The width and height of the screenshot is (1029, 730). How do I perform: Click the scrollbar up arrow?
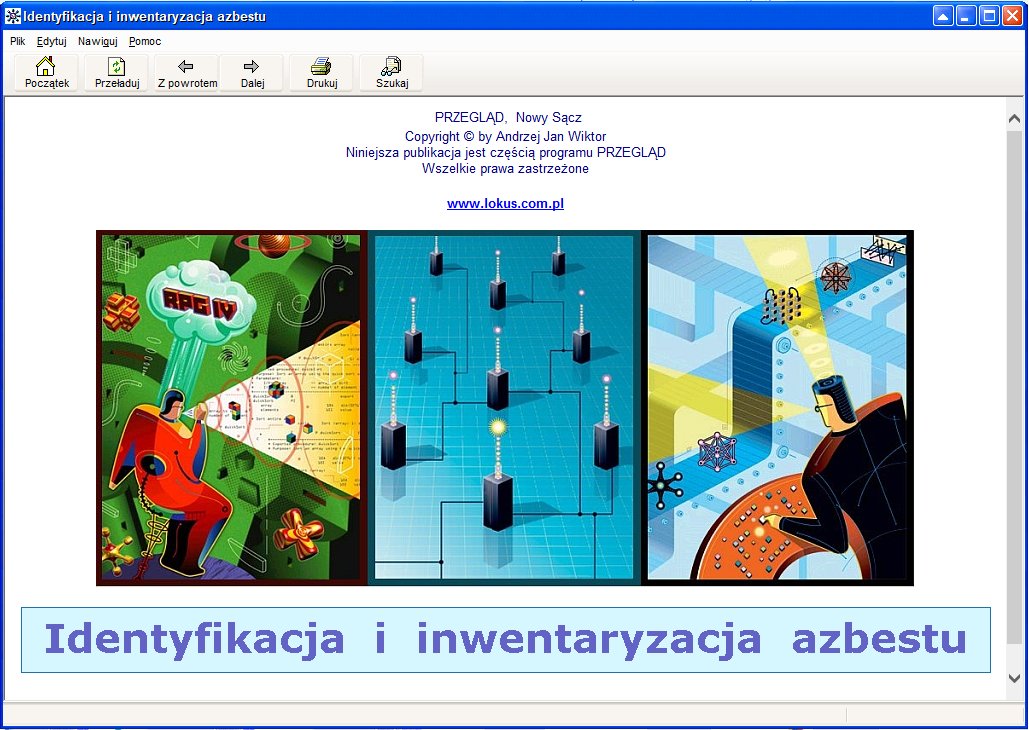pyautogui.click(x=1015, y=119)
